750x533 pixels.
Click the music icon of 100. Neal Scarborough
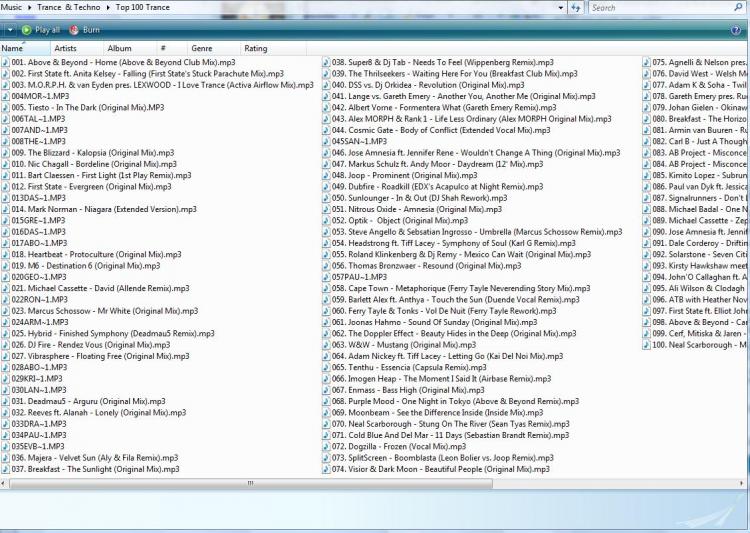point(646,345)
